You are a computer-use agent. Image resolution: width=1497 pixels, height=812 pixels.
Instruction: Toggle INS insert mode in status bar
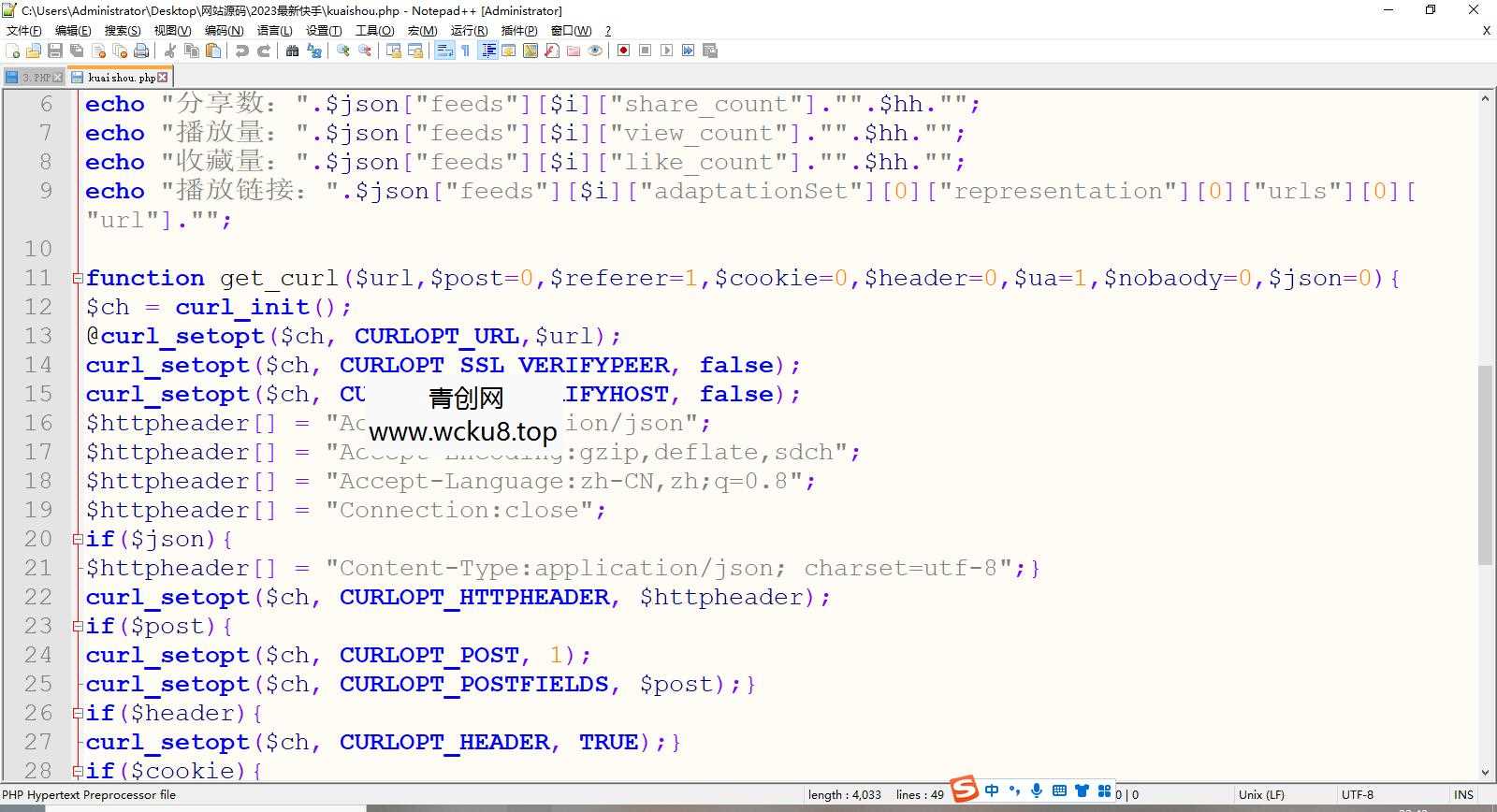coord(1463,794)
